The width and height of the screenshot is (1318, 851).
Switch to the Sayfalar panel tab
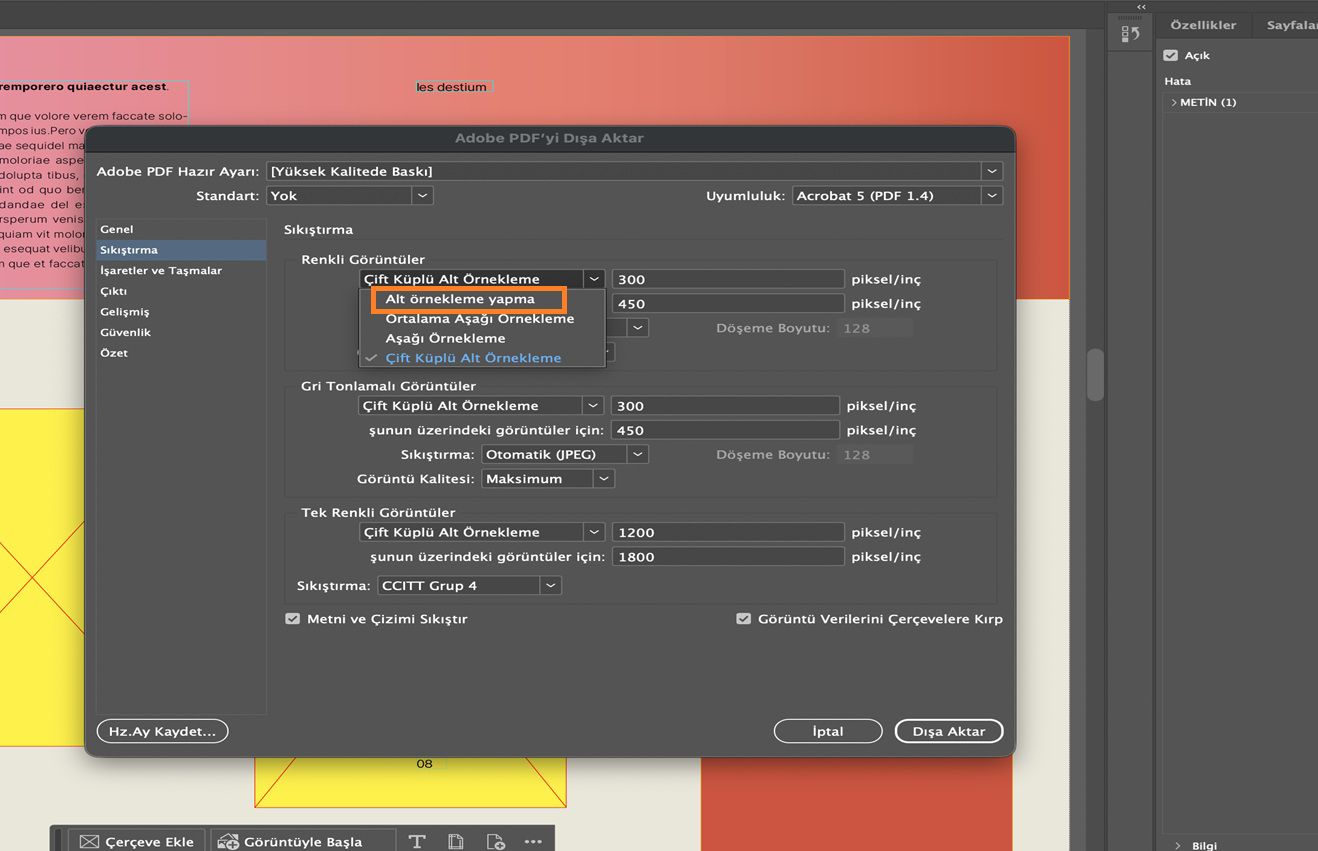click(x=1291, y=25)
